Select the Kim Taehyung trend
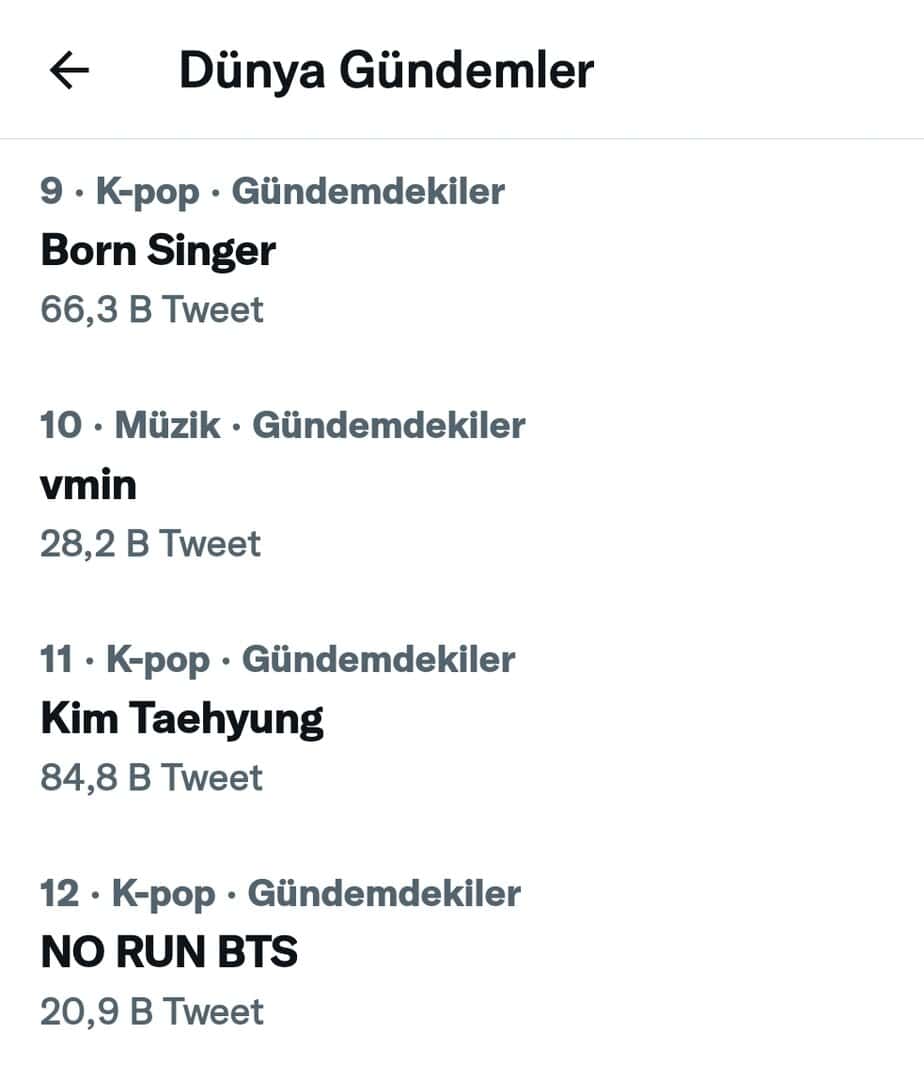Screen dimensions: 924x1065 point(182,718)
